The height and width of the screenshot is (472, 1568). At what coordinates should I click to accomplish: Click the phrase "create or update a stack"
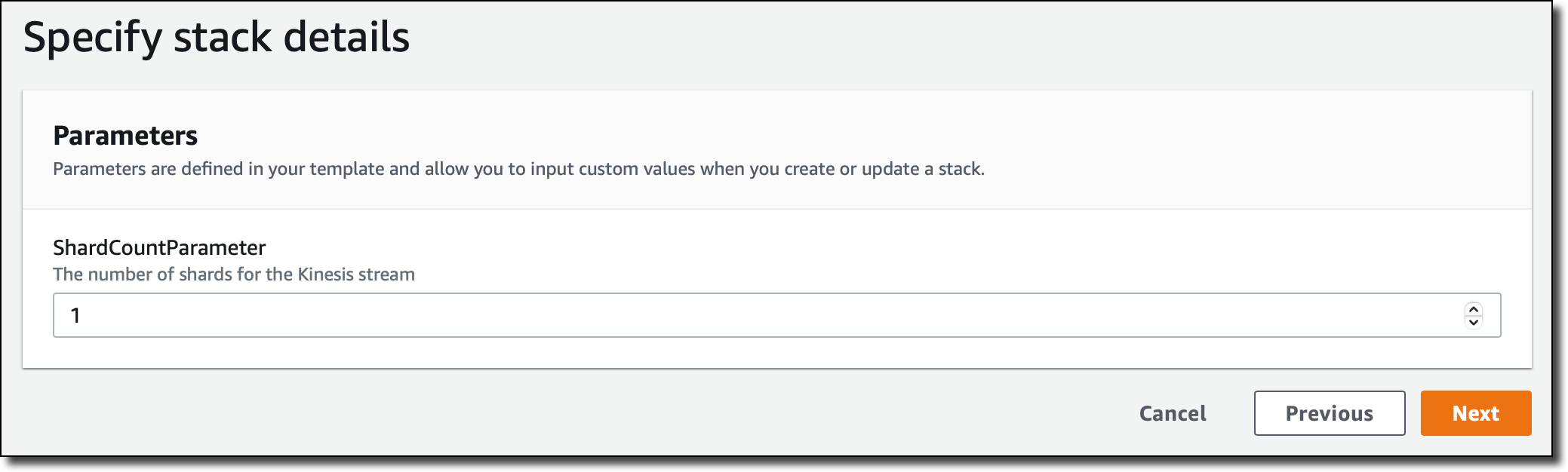pyautogui.click(x=884, y=169)
